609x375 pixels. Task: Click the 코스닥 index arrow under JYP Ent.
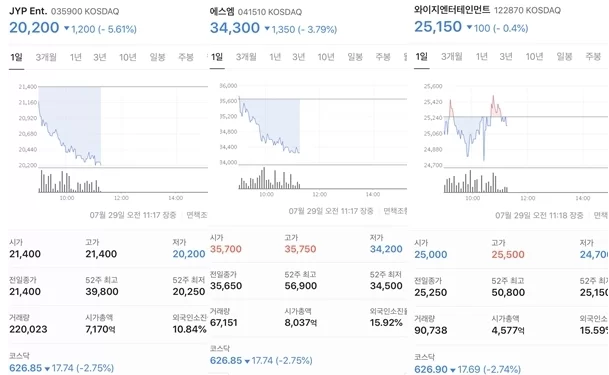click(47, 368)
